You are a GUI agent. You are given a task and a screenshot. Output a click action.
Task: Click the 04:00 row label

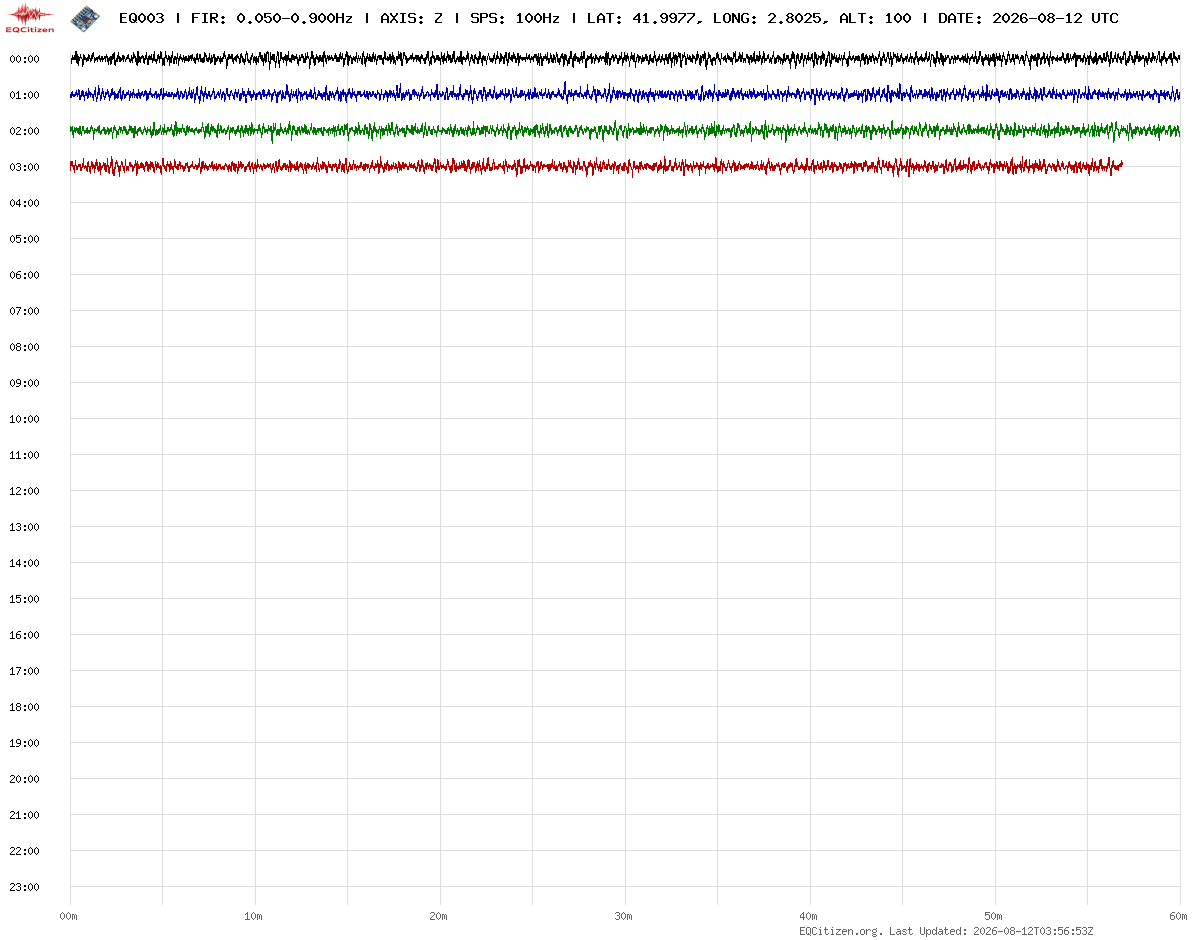coord(24,203)
